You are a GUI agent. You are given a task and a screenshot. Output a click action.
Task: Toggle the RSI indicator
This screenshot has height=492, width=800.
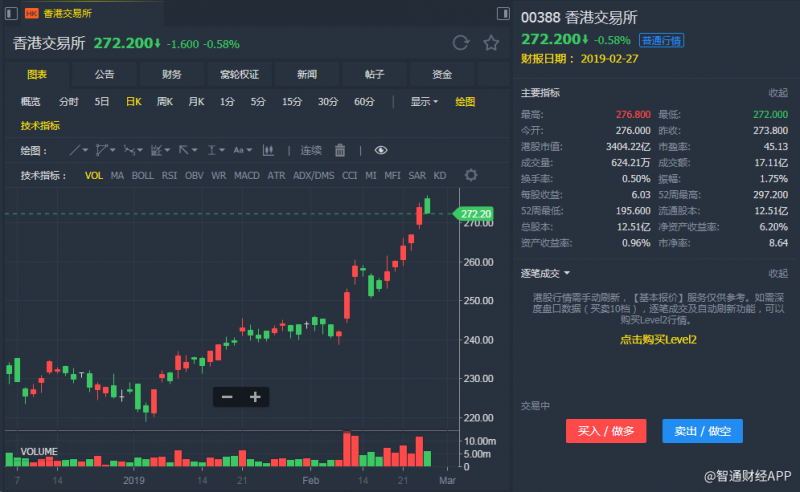tap(169, 176)
